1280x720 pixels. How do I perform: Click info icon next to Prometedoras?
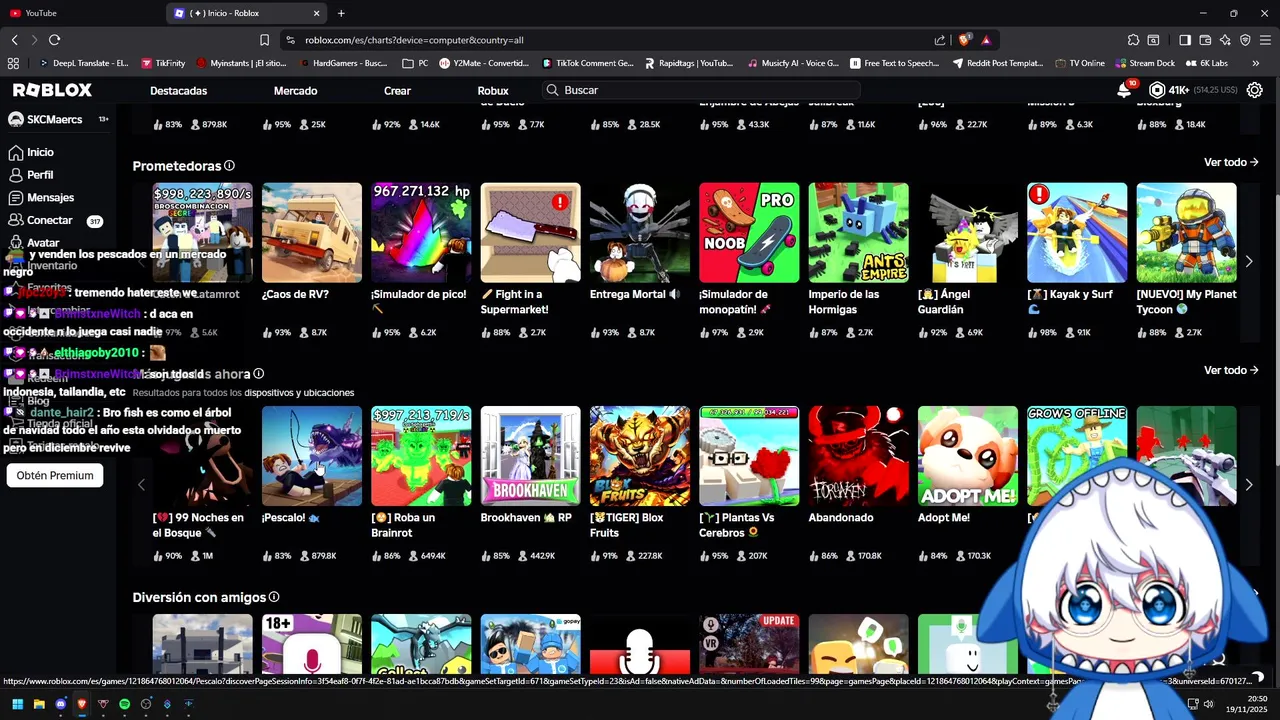(229, 166)
